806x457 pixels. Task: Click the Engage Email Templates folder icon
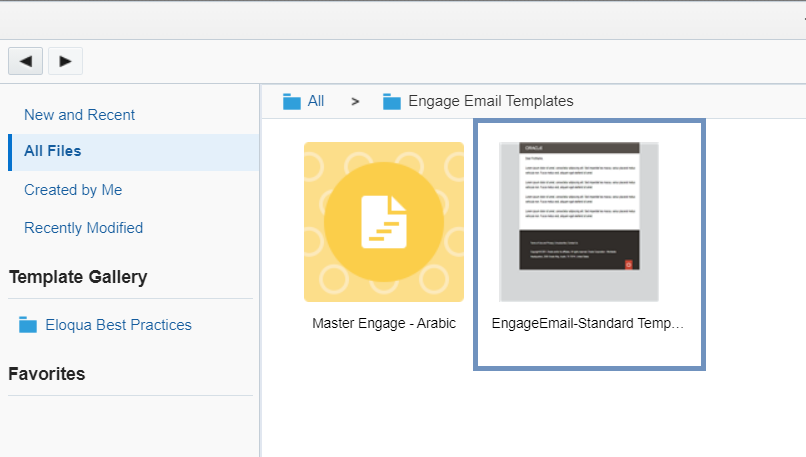click(x=392, y=101)
